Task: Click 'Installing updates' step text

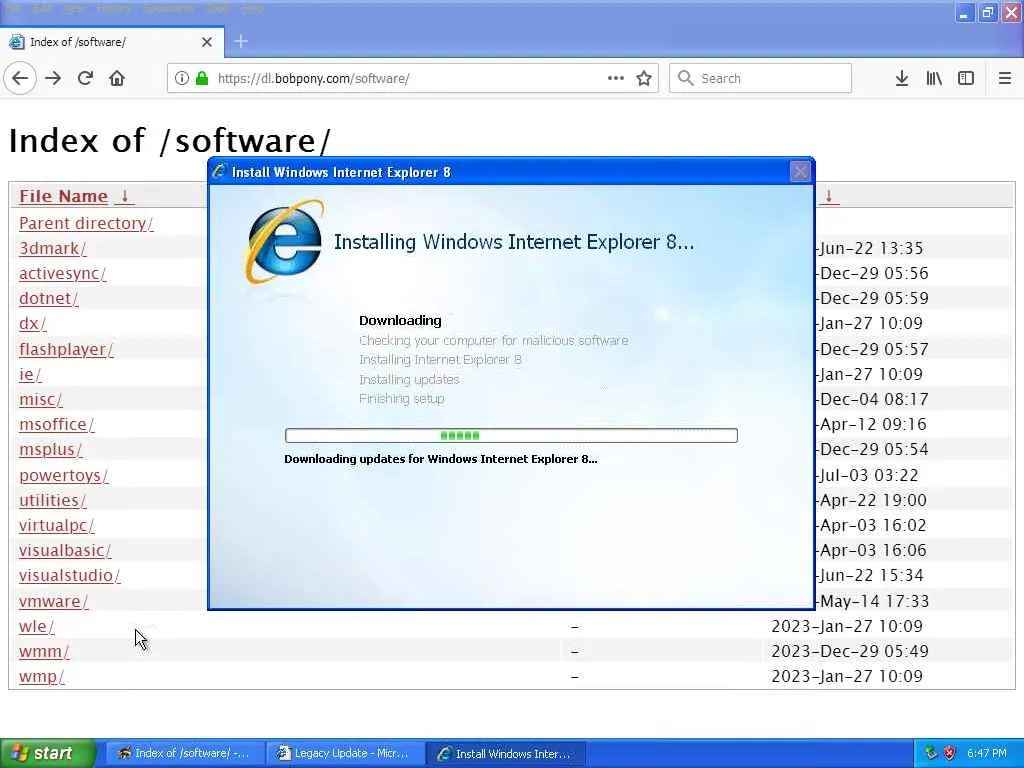Action: click(409, 379)
